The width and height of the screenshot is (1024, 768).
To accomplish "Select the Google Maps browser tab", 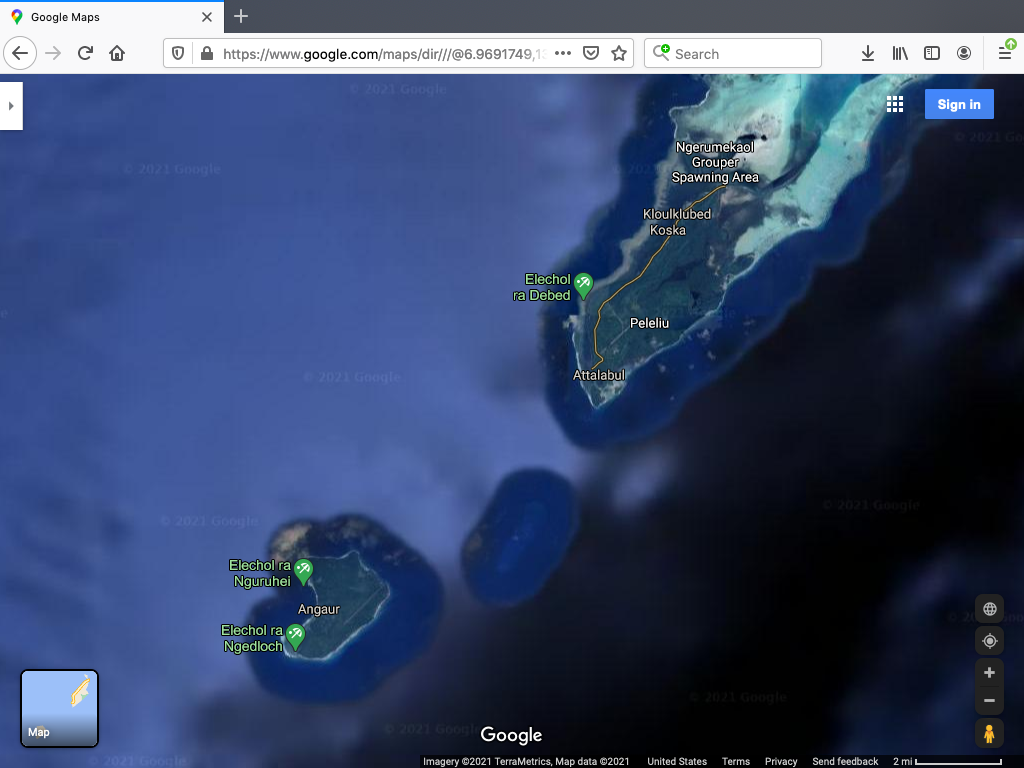I will tap(110, 17).
